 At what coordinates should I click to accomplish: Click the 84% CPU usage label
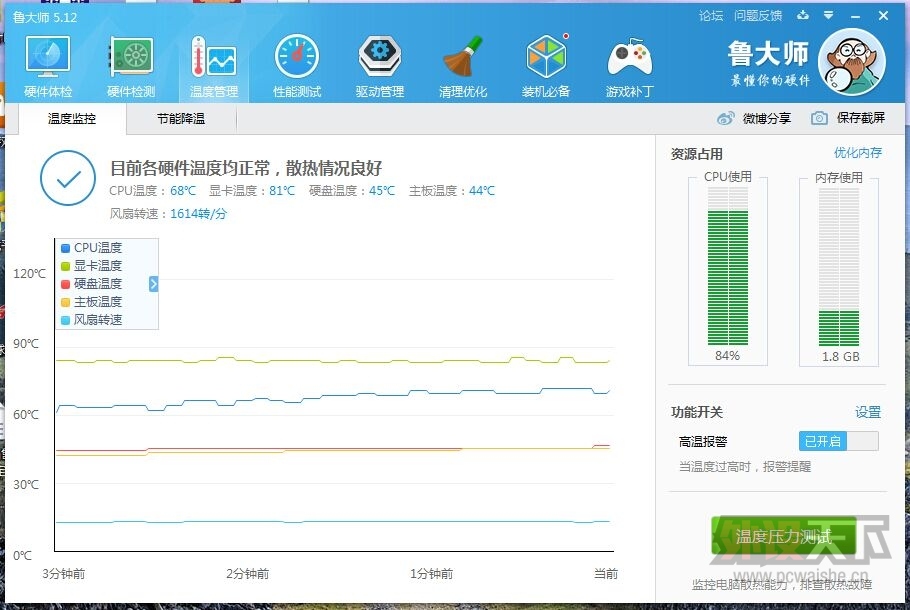[727, 355]
